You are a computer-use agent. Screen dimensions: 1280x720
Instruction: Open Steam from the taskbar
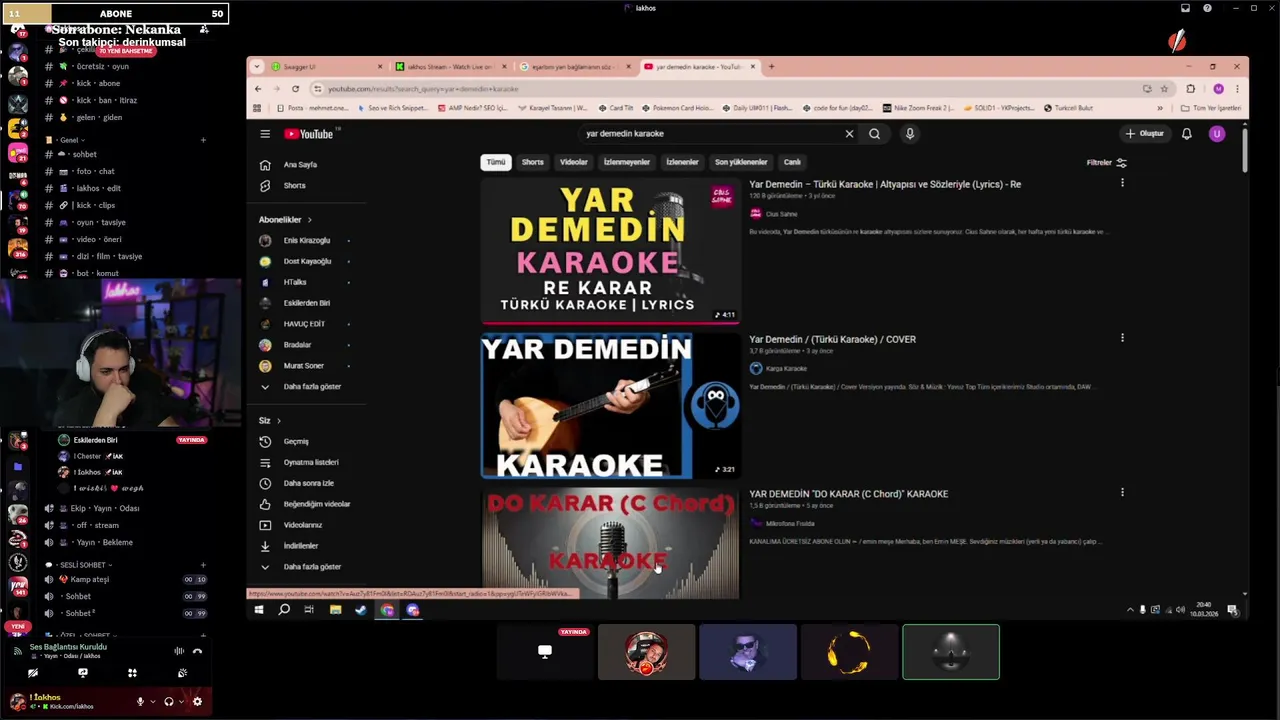[x=361, y=610]
